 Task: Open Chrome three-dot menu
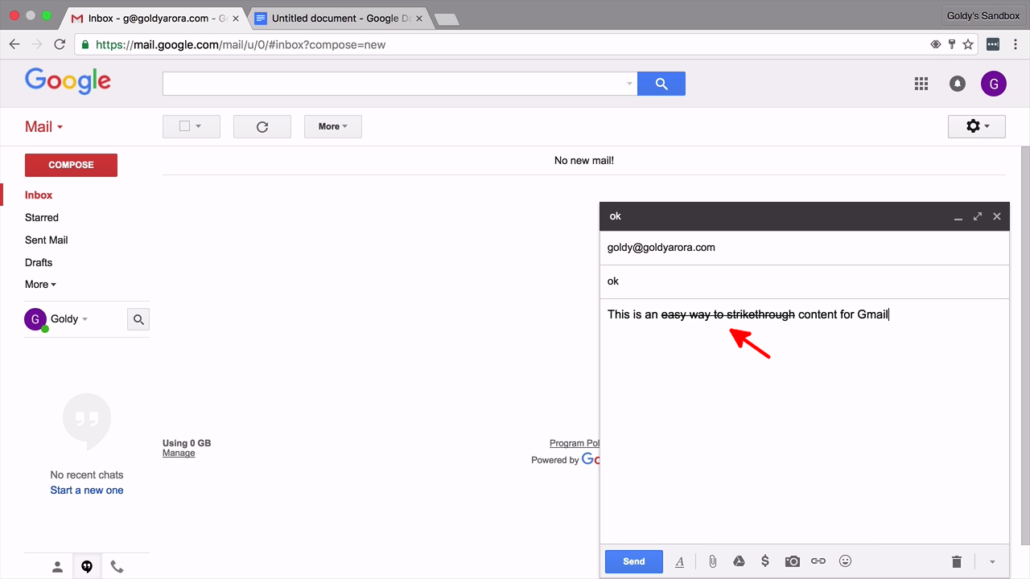click(x=1016, y=45)
